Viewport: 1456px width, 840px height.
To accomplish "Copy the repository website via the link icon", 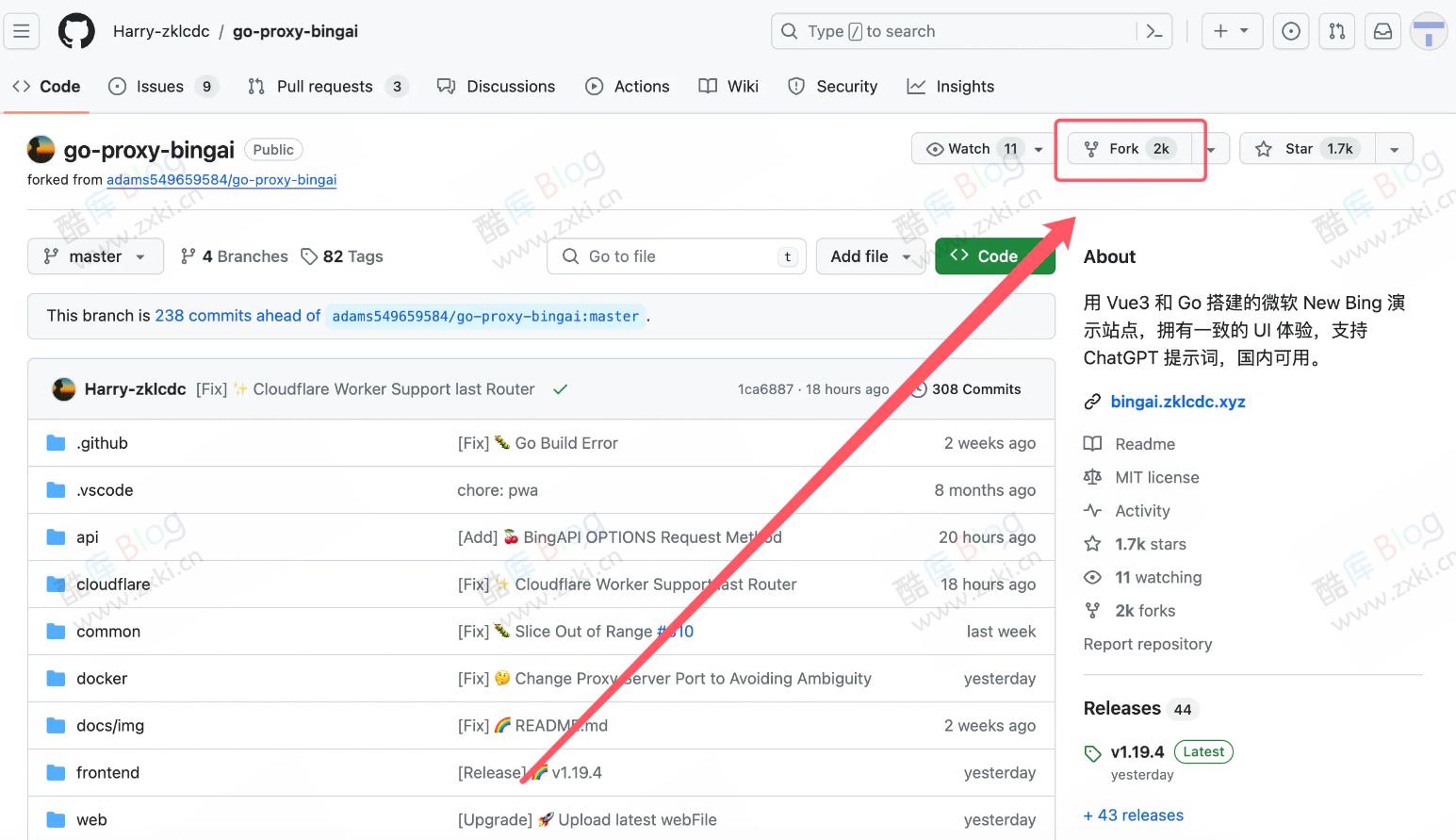I will [1092, 401].
